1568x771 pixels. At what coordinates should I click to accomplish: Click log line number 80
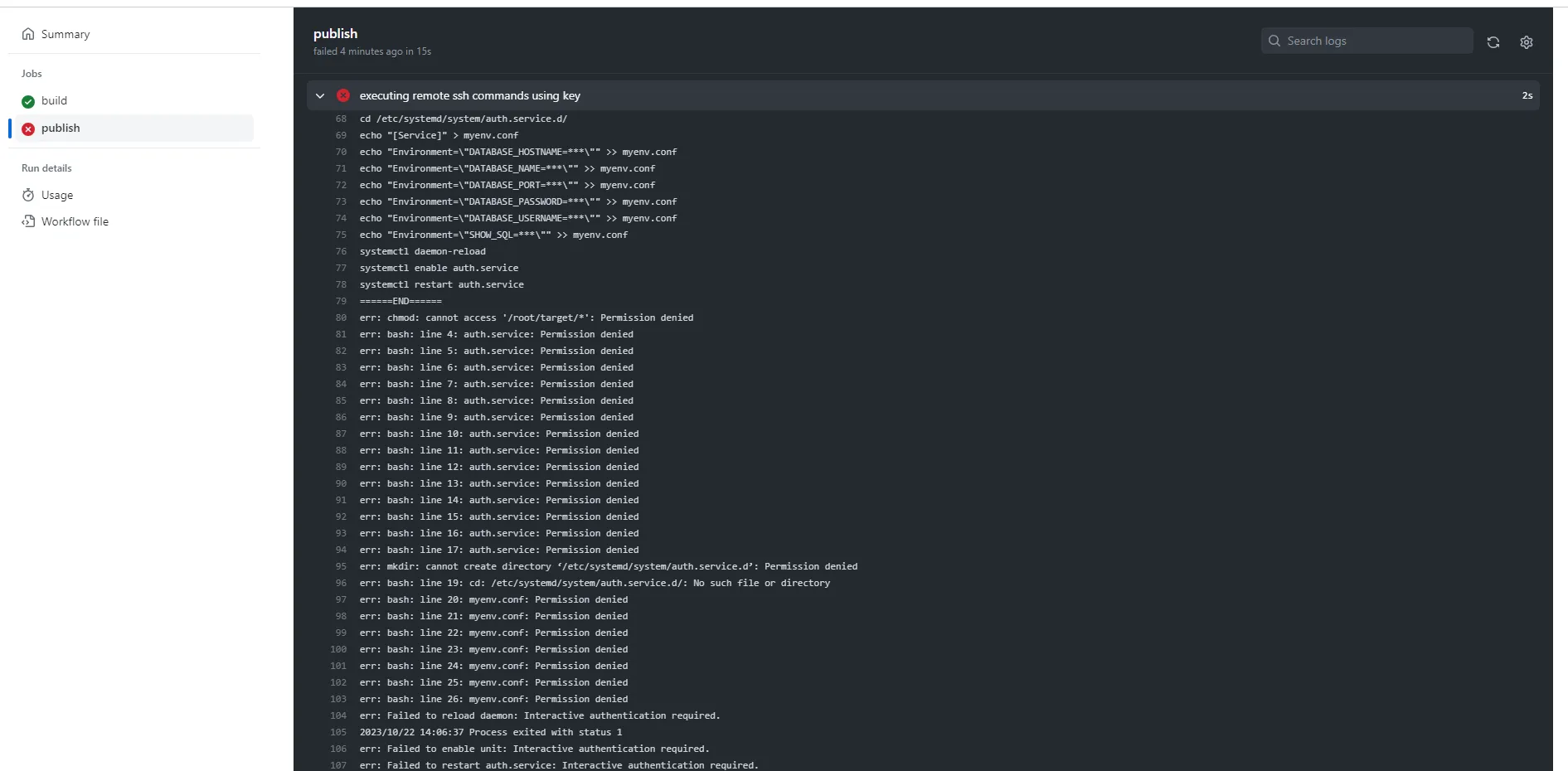tap(341, 318)
